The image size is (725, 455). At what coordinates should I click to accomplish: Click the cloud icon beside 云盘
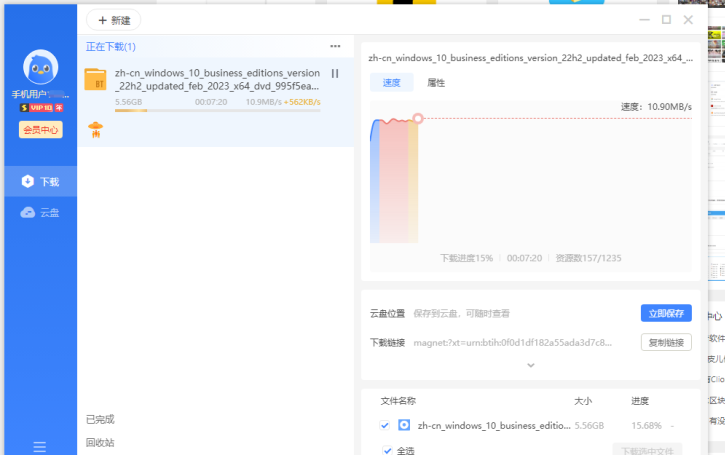(28, 213)
